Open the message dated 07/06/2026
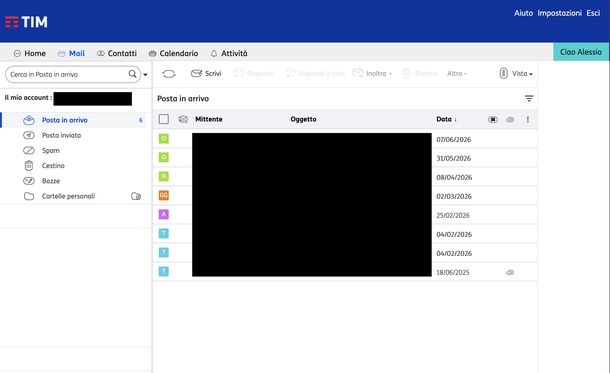Screen dimensions: 610x373 click(x=345, y=139)
